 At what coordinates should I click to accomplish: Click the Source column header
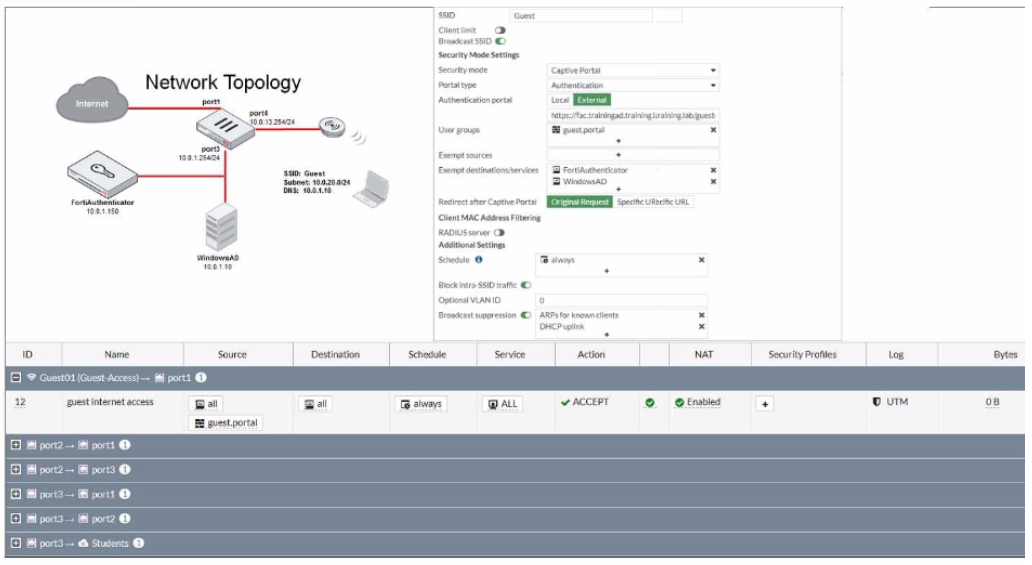(x=238, y=354)
